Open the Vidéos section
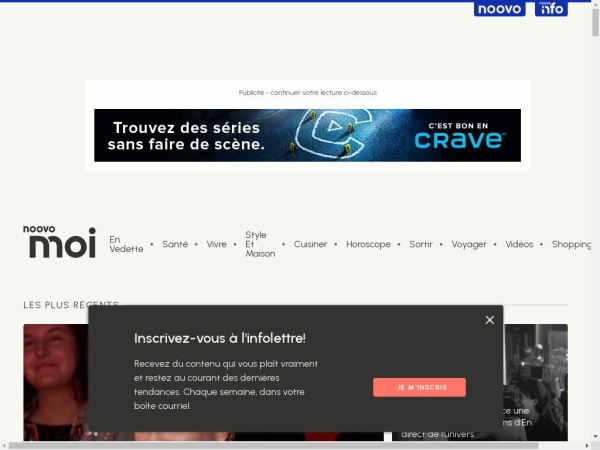Image resolution: width=600 pixels, height=450 pixels. coord(519,244)
